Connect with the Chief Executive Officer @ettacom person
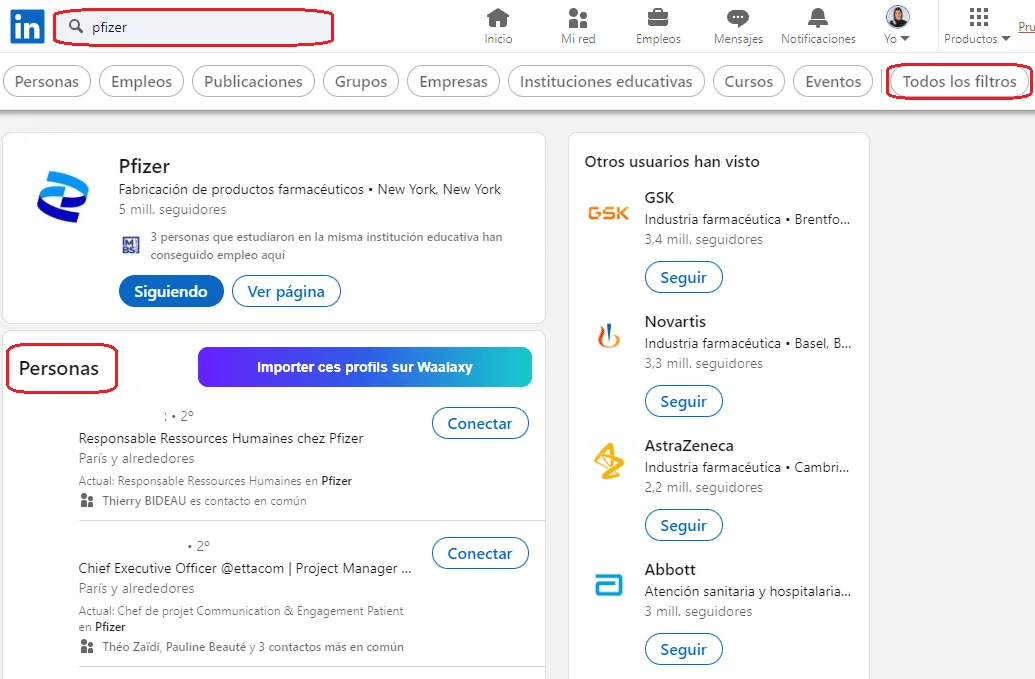1035x679 pixels. click(x=480, y=553)
